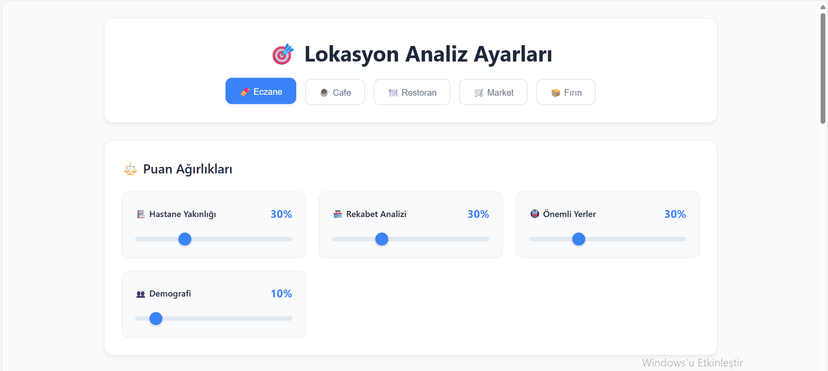
Task: Click the shopping cart icon on the Market button
Action: 478,92
